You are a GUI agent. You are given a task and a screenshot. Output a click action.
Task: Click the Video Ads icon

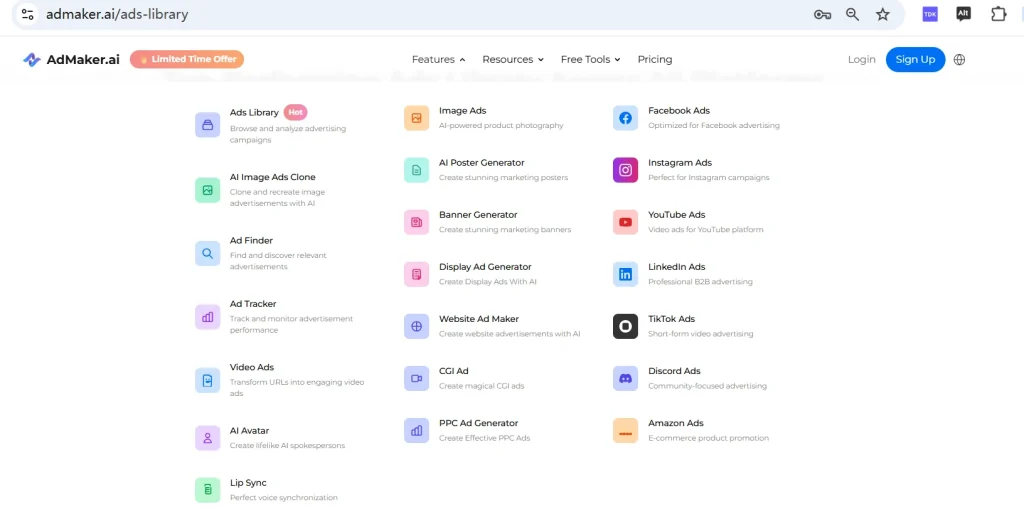tap(208, 380)
